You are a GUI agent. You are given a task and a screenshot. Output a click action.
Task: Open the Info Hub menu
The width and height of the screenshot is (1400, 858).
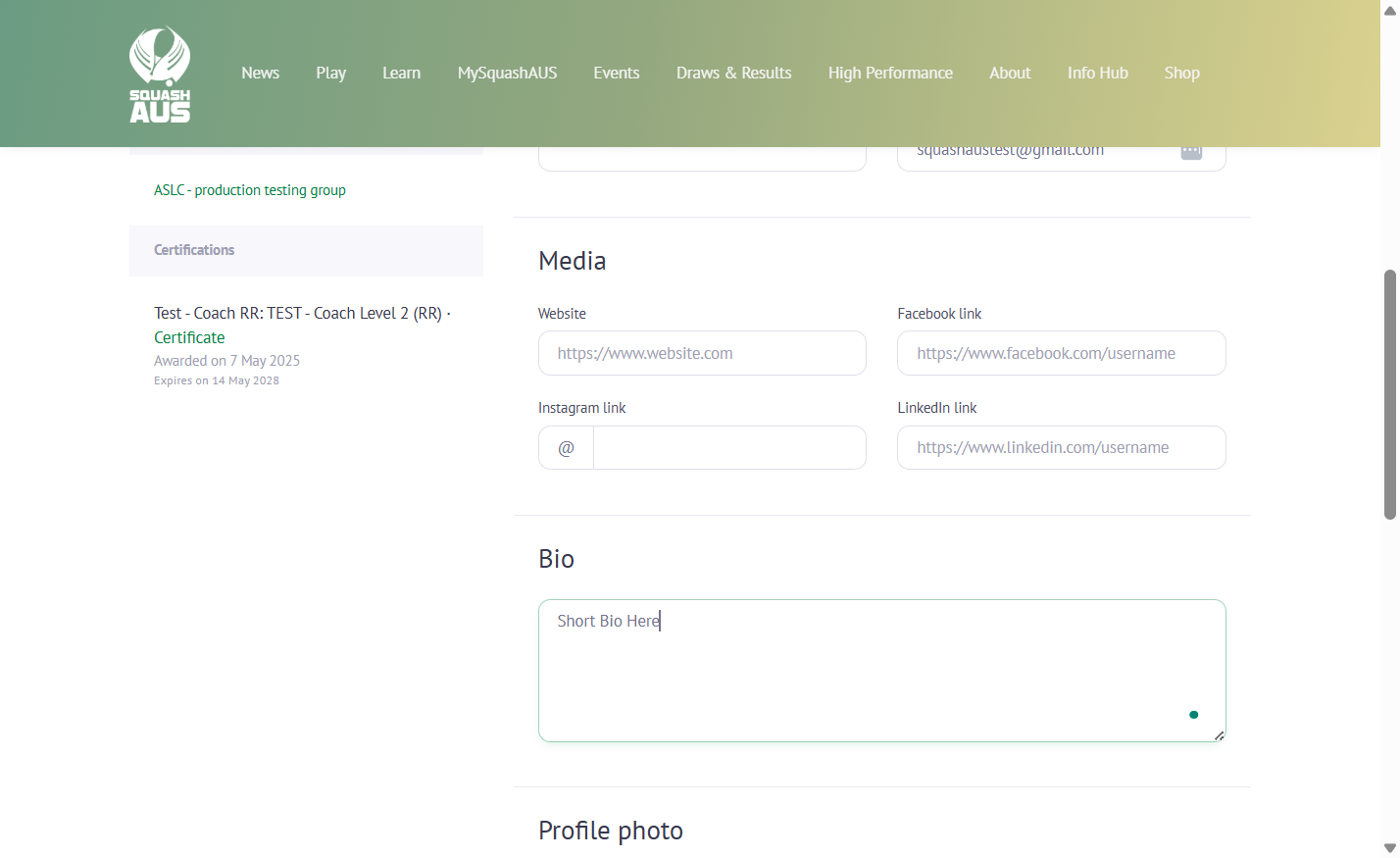point(1097,73)
